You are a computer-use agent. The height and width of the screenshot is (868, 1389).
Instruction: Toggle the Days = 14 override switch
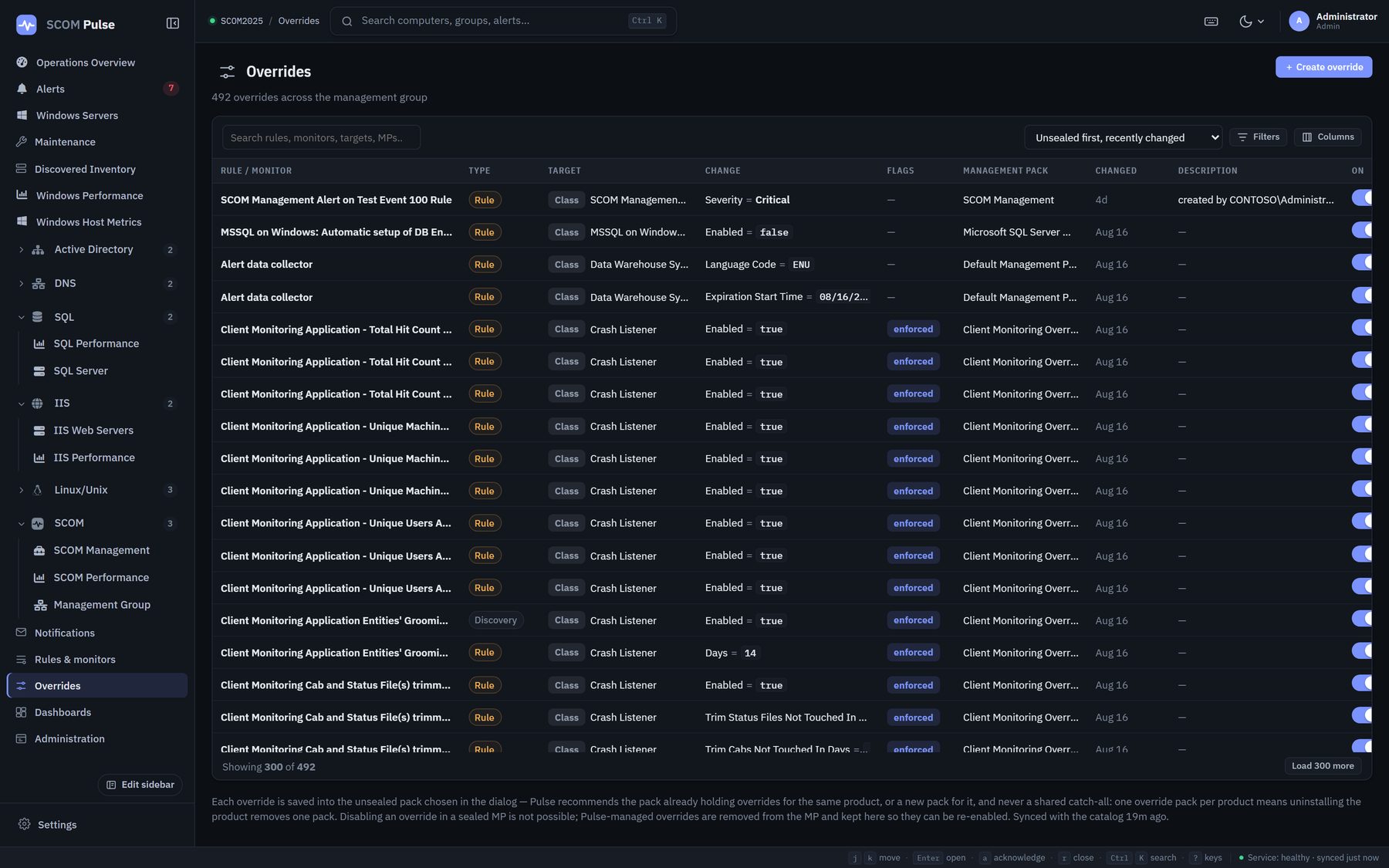coord(1362,651)
